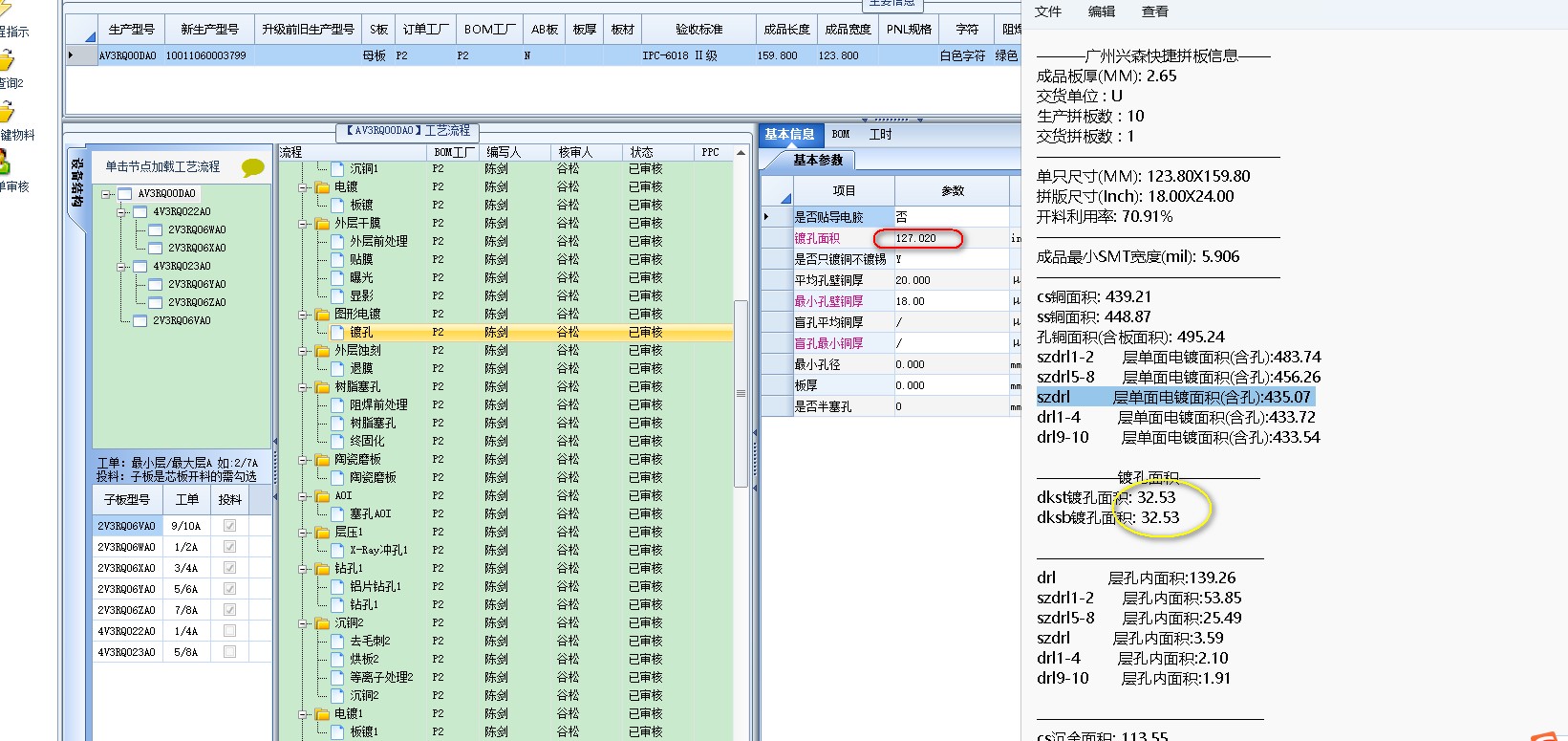
Task: Click the document icon of 贴膜 step
Action: point(337,259)
